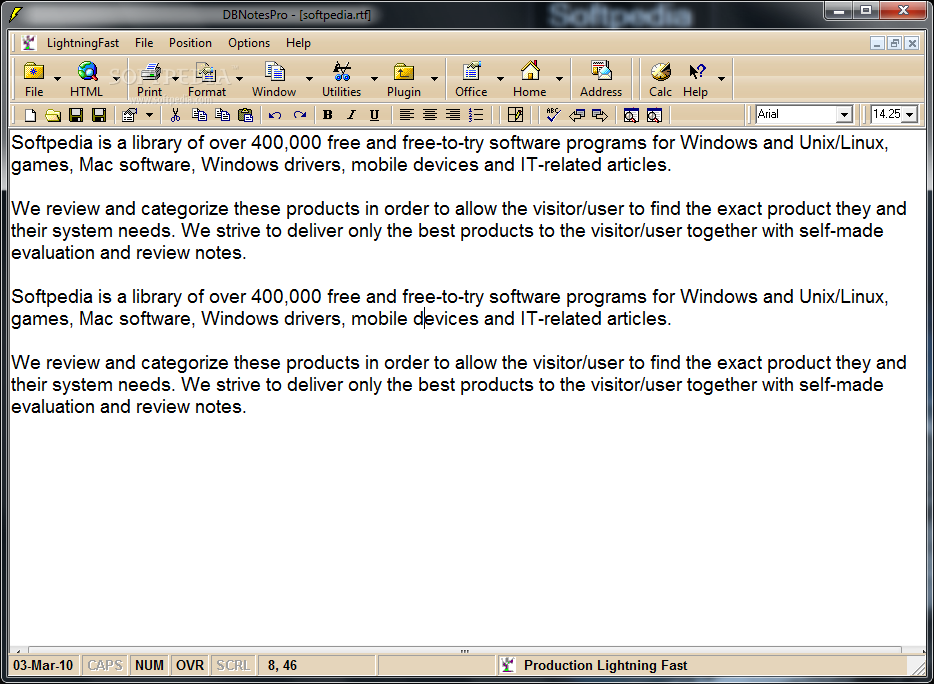Open the Window toolbar dropdown arrow

click(x=309, y=79)
